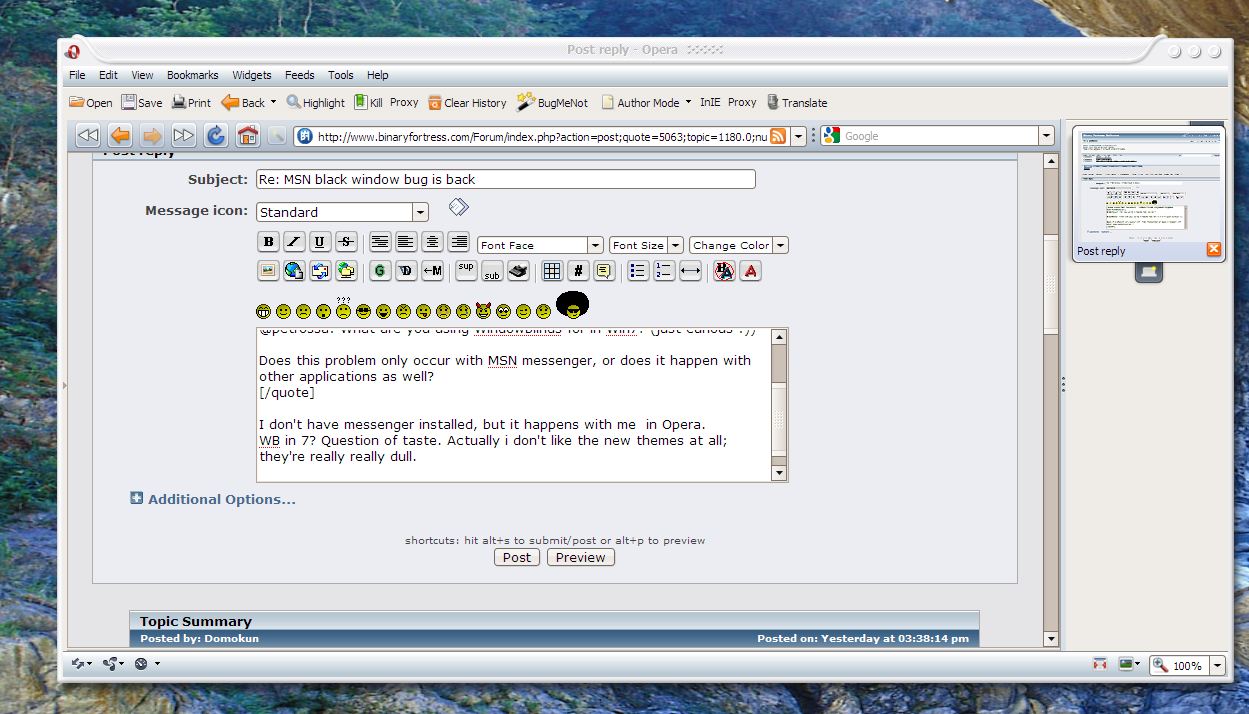
Task: Insert bulleted list with the list icon
Action: 638,271
